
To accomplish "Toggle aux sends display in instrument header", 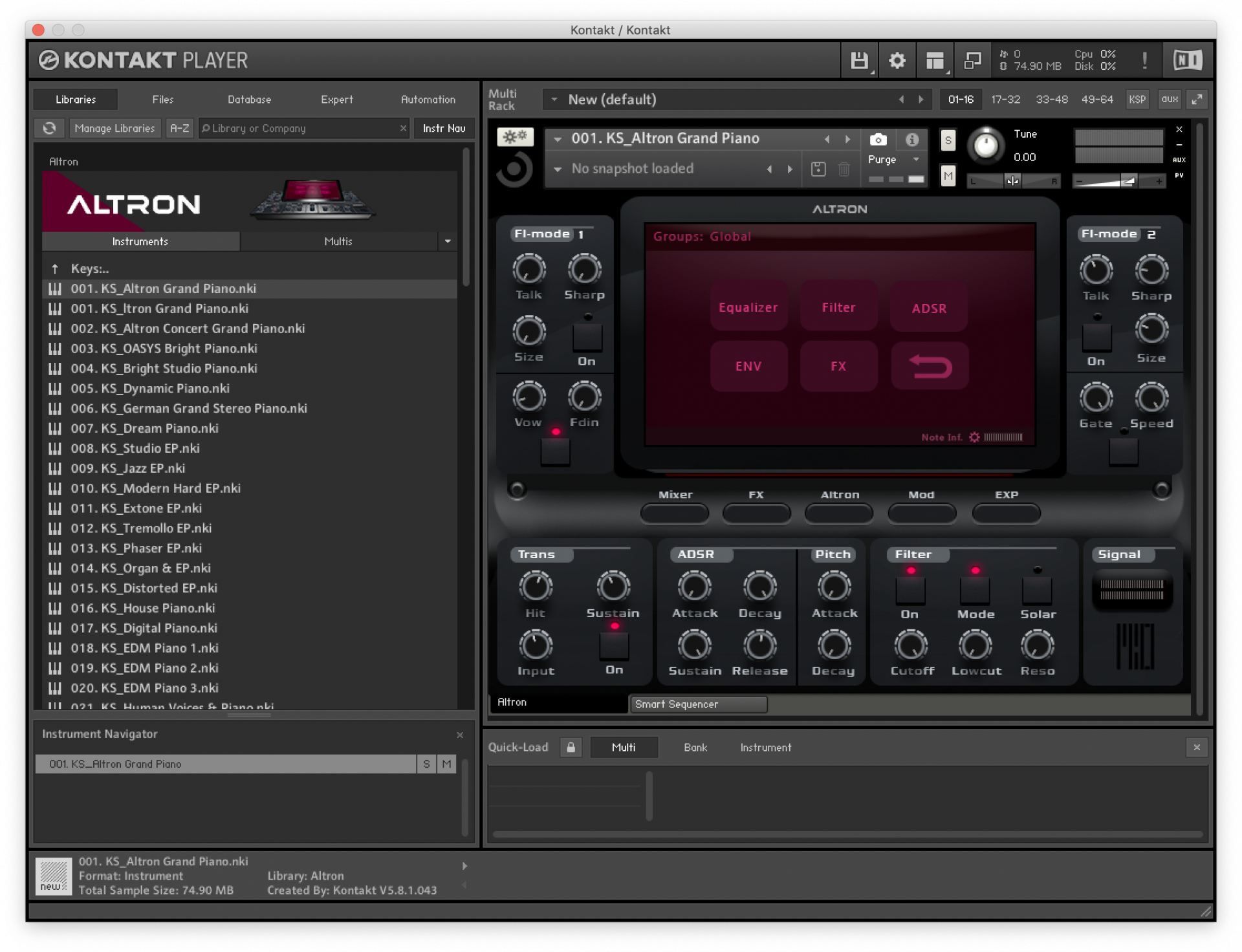I will pos(1179,160).
